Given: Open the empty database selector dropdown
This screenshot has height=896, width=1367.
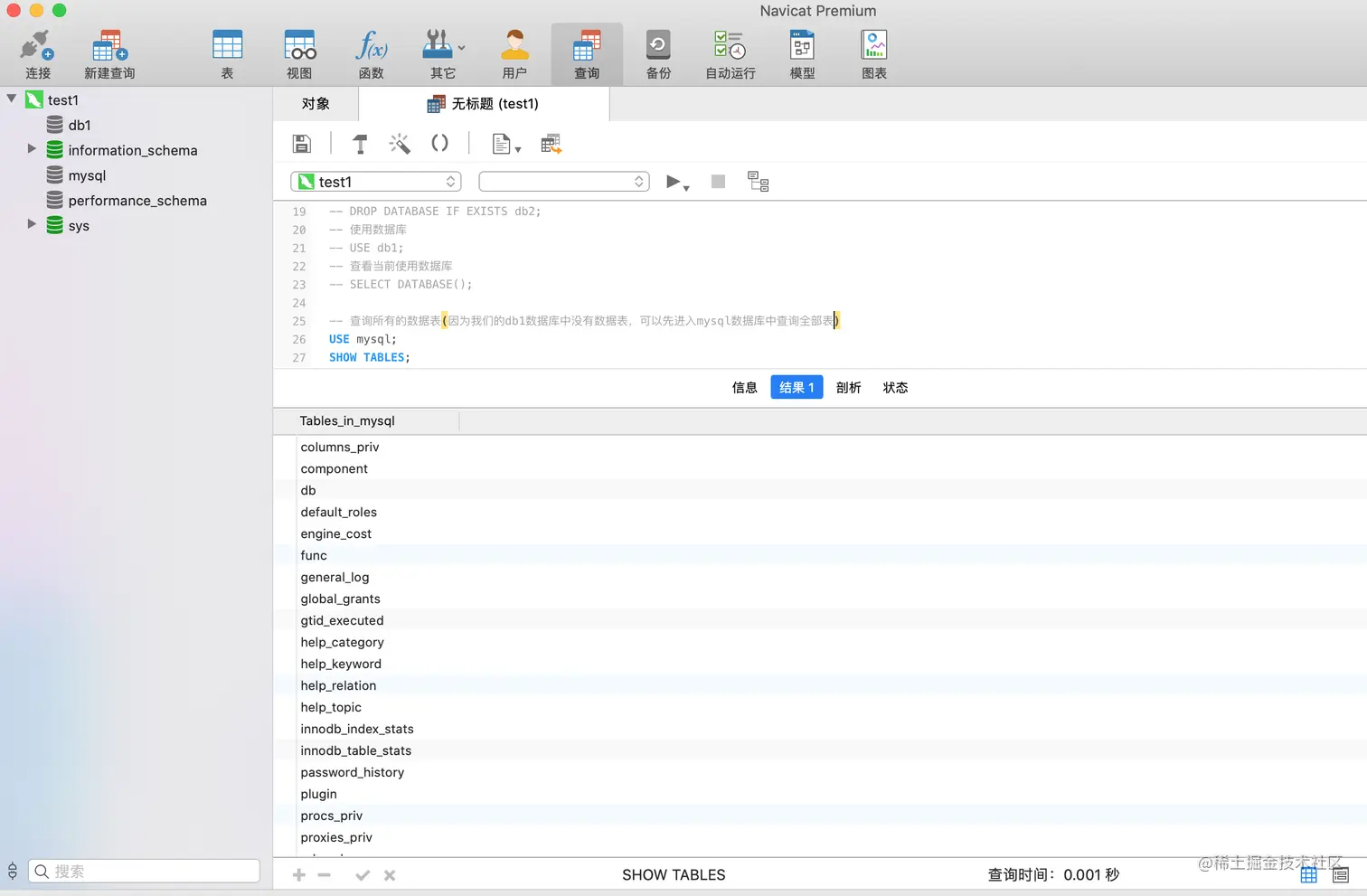Looking at the screenshot, I should pyautogui.click(x=564, y=182).
